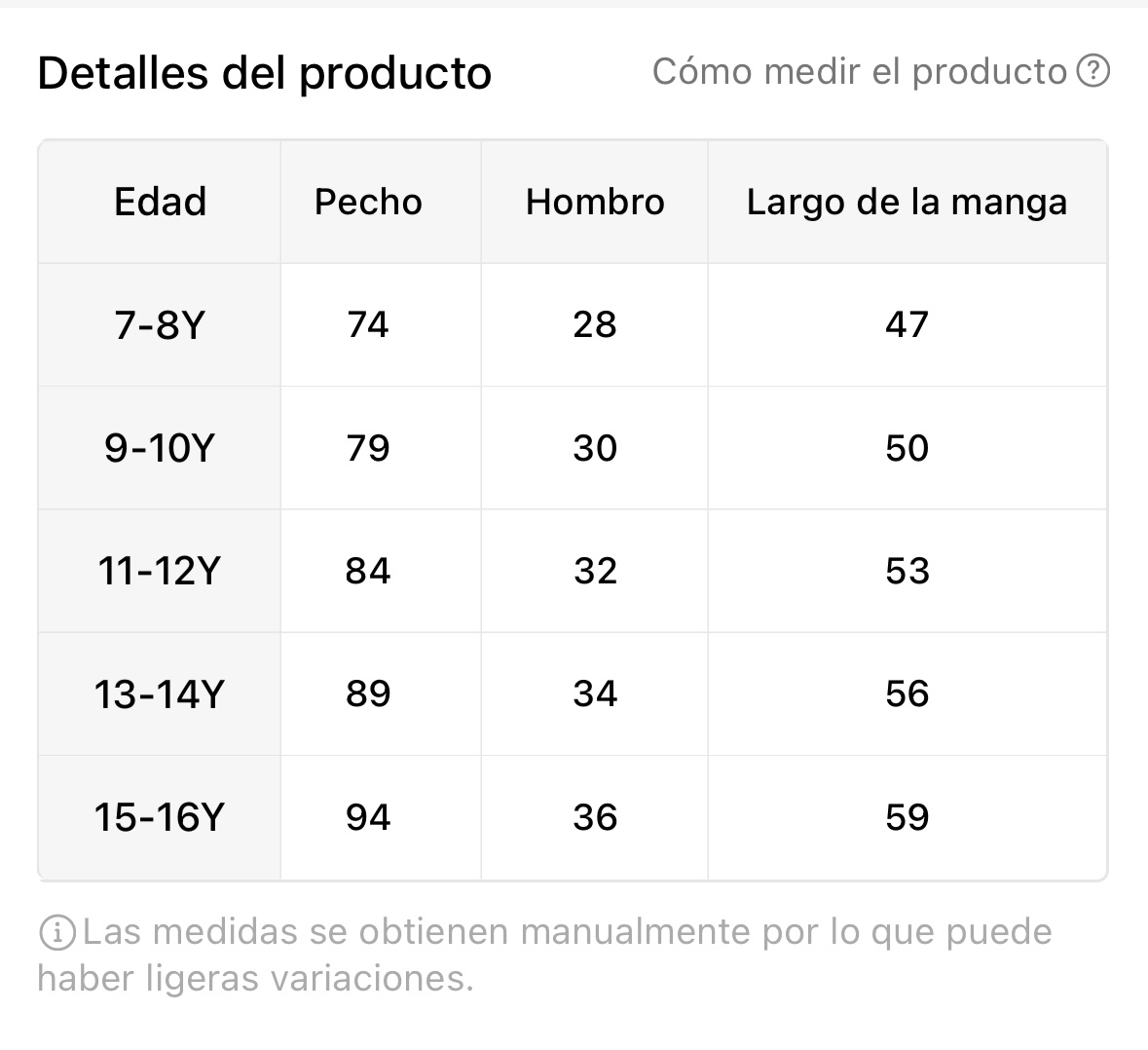Click the Pecho value 74
This screenshot has height=1050, width=1148.
[x=368, y=324]
